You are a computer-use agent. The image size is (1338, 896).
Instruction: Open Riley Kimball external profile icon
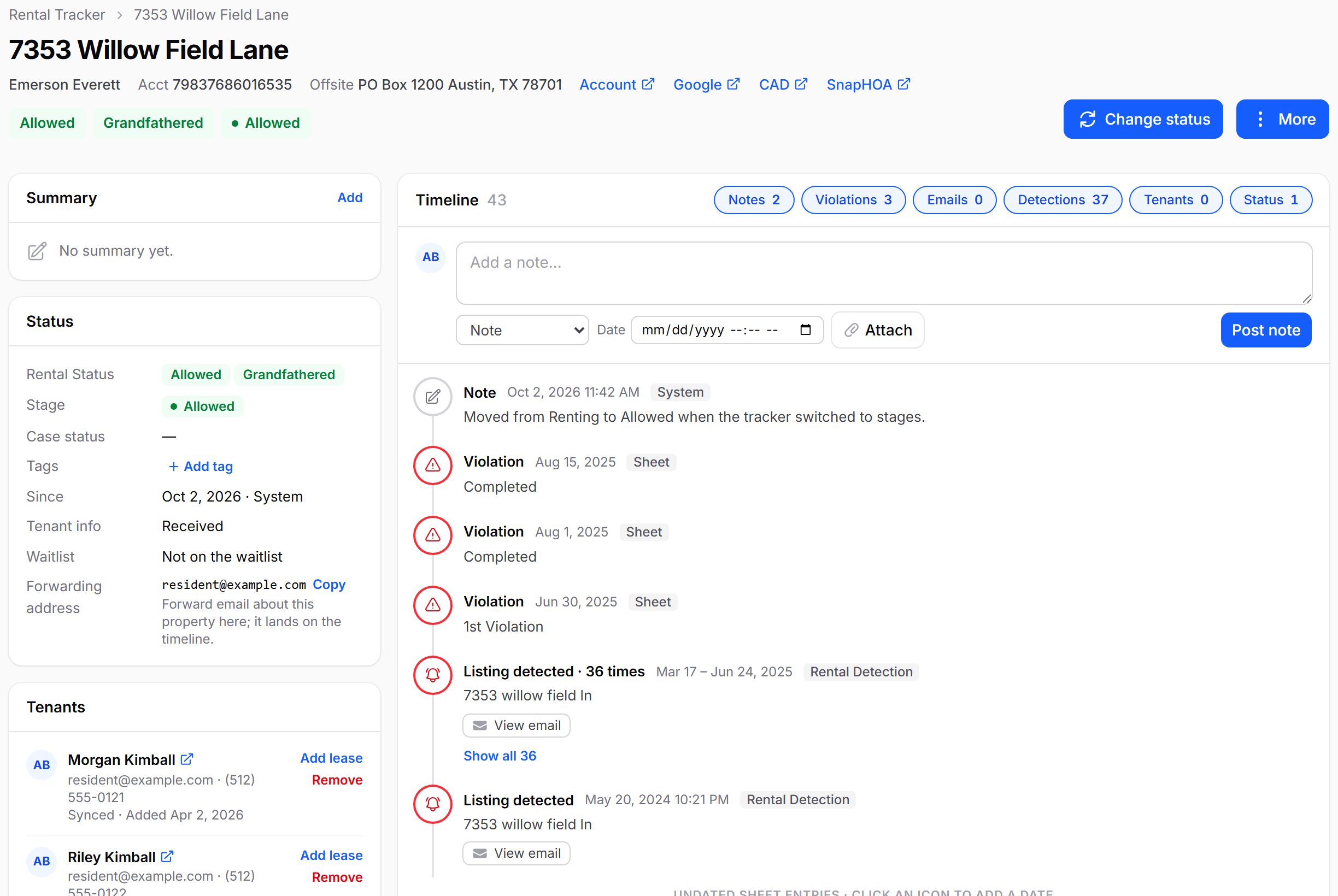pyautogui.click(x=167, y=857)
